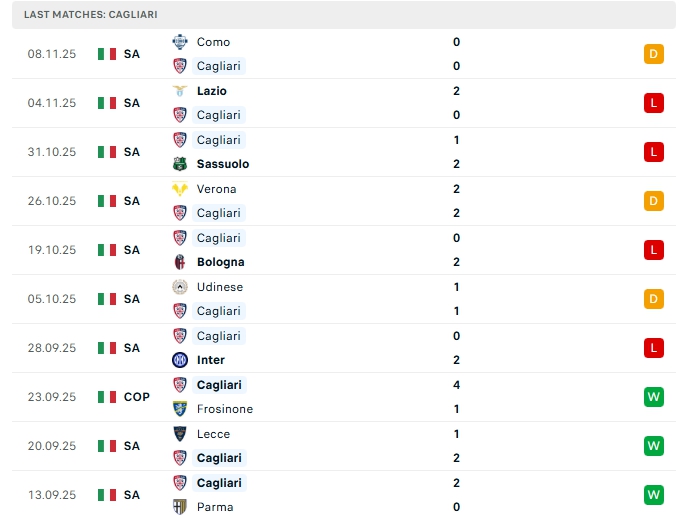Screen dimensions: 688x518
Task: Click the Udinese team crest icon
Action: click(x=180, y=287)
